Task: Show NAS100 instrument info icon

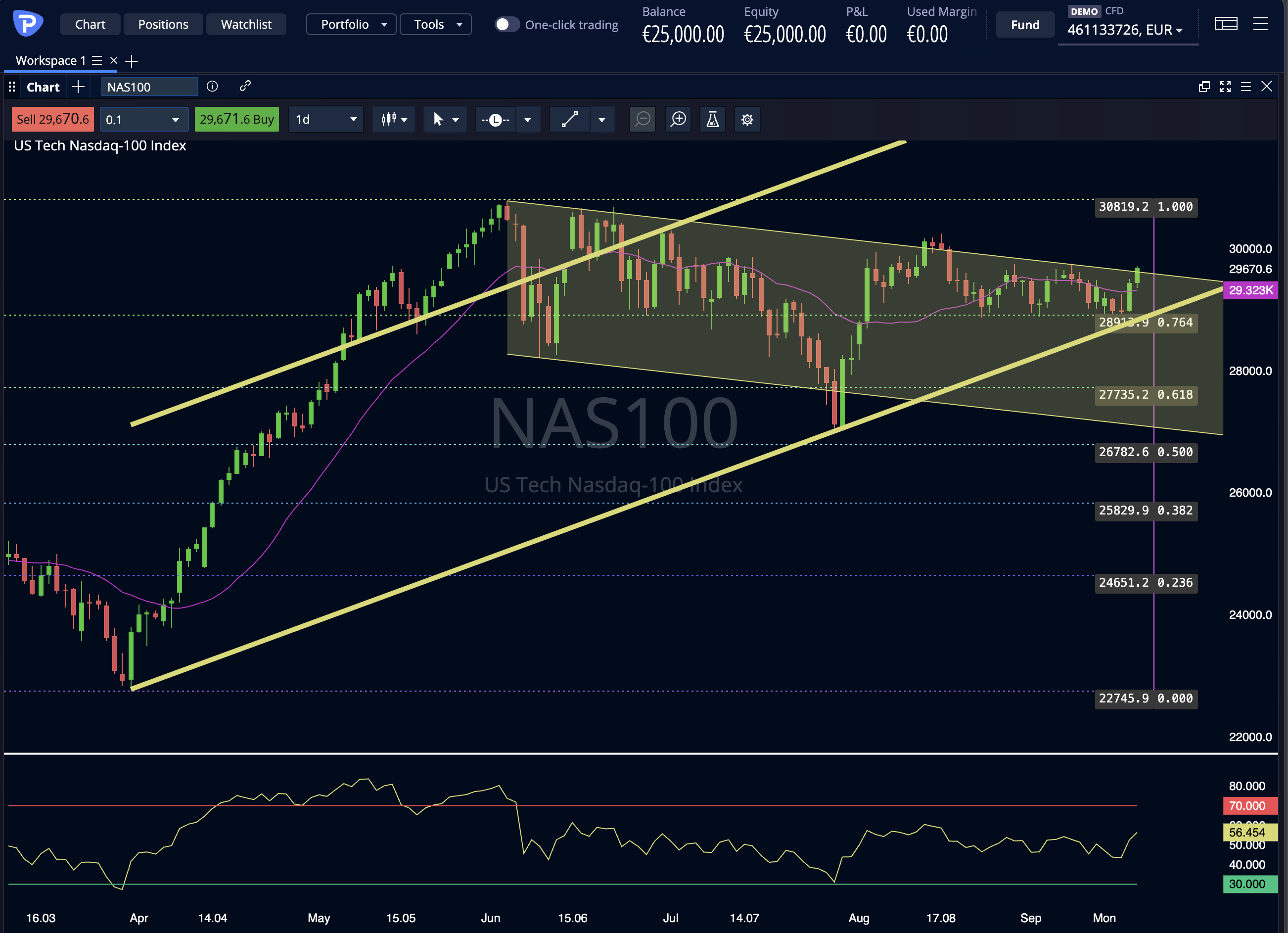Action: (212, 86)
